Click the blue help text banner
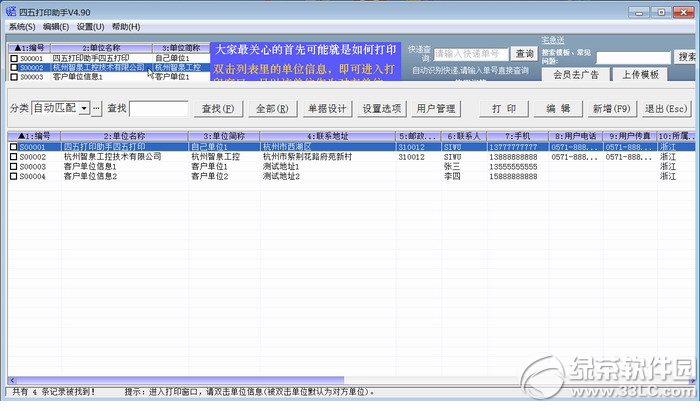Image resolution: width=700 pixels, height=411 pixels. [x=305, y=62]
